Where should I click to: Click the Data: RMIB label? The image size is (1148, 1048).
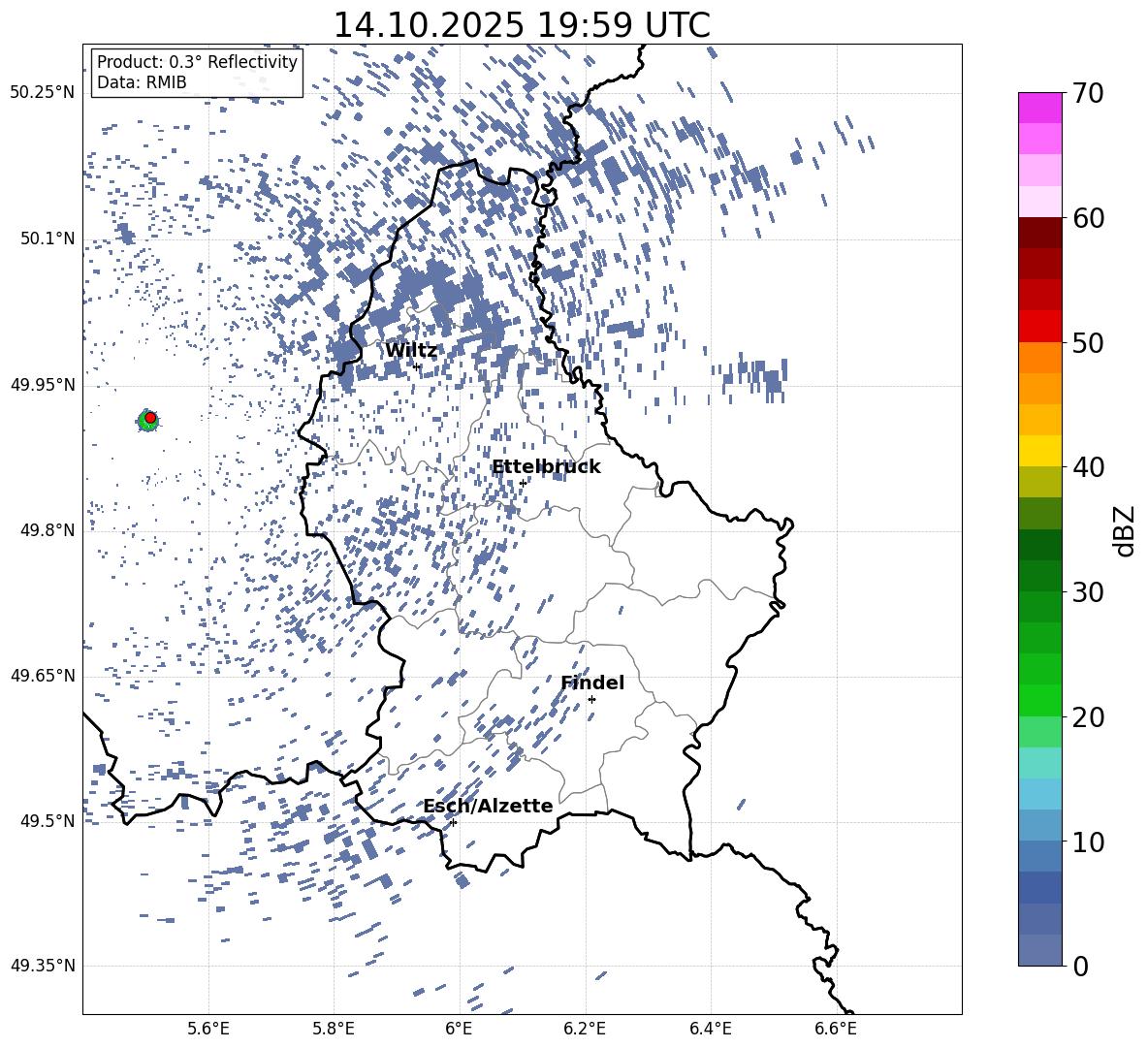[x=142, y=82]
